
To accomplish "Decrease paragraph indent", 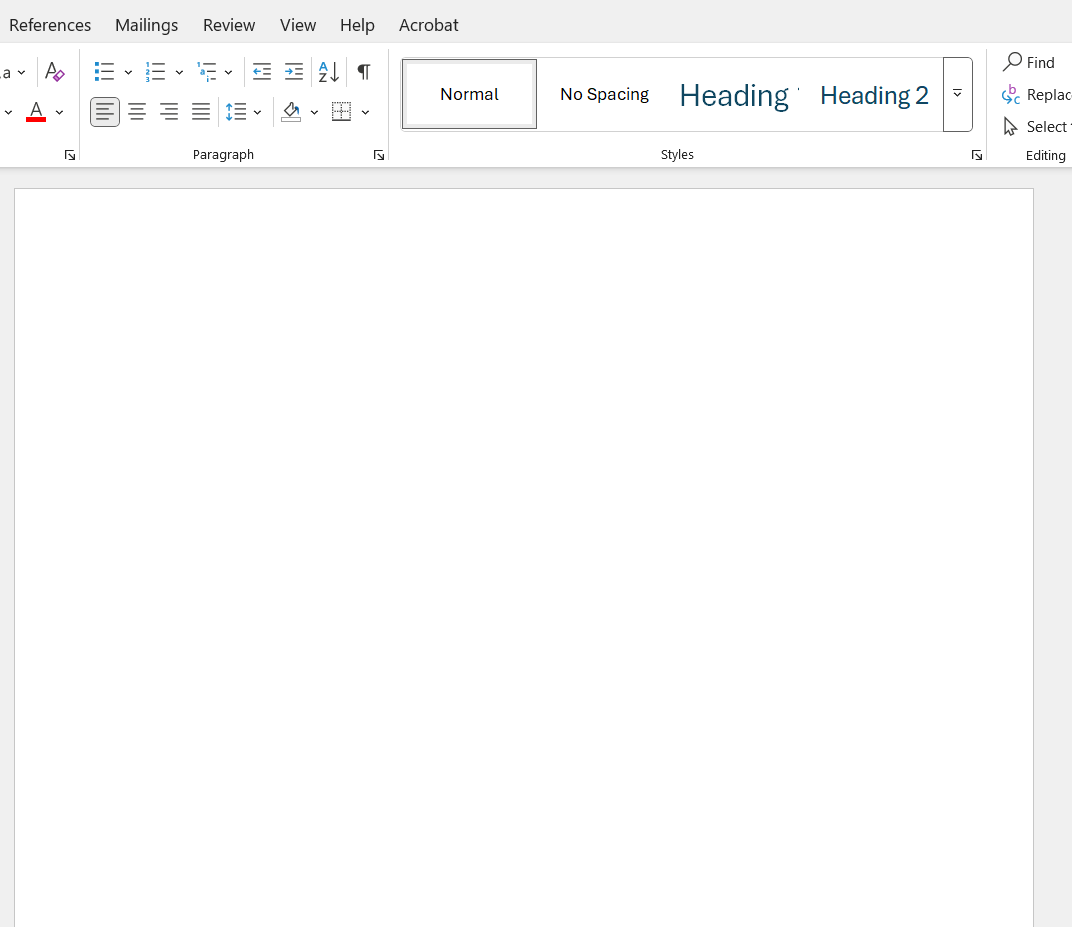I will [261, 72].
